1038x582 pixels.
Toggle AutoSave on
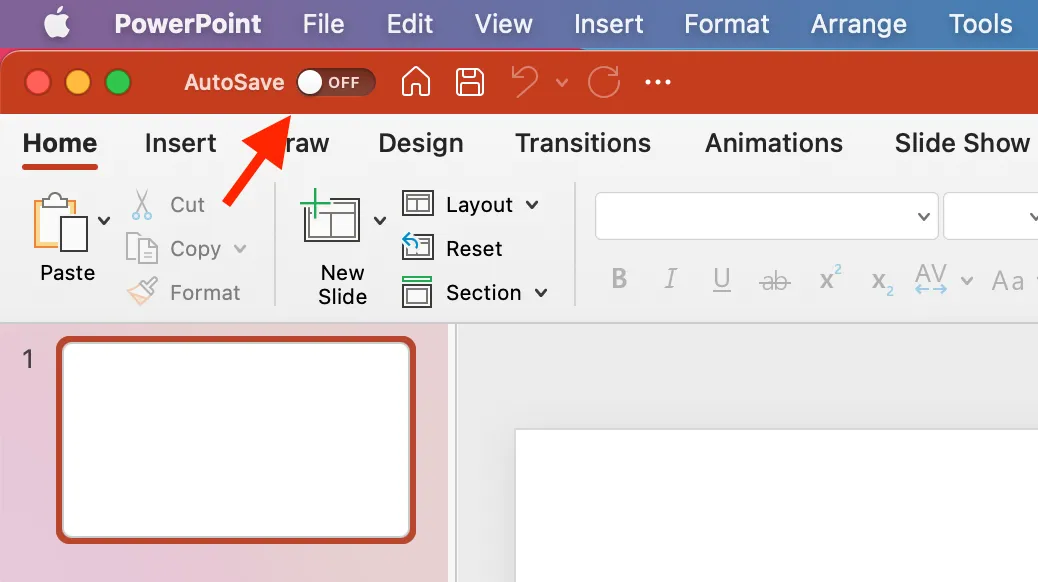pos(335,82)
